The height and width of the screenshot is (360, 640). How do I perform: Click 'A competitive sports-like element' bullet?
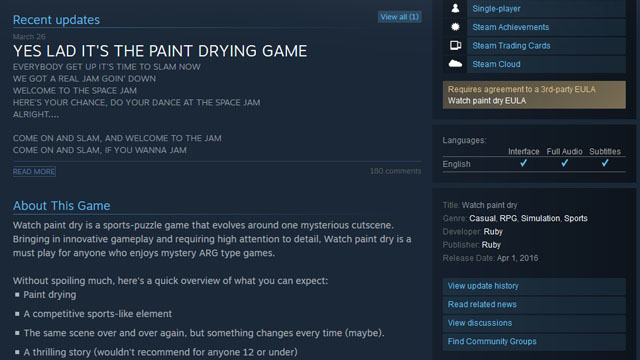click(98, 314)
